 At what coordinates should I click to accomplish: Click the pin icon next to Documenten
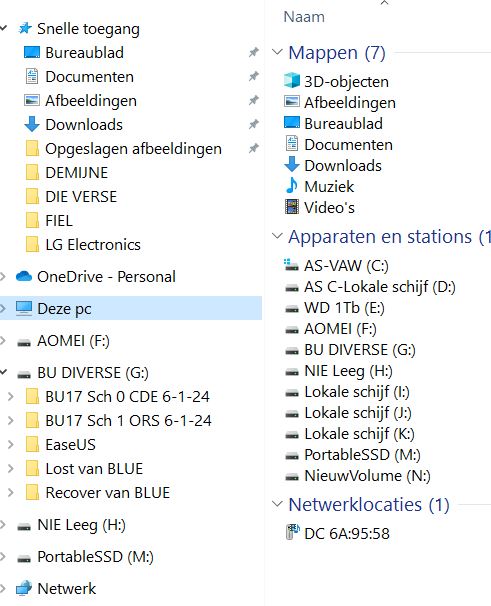click(254, 76)
